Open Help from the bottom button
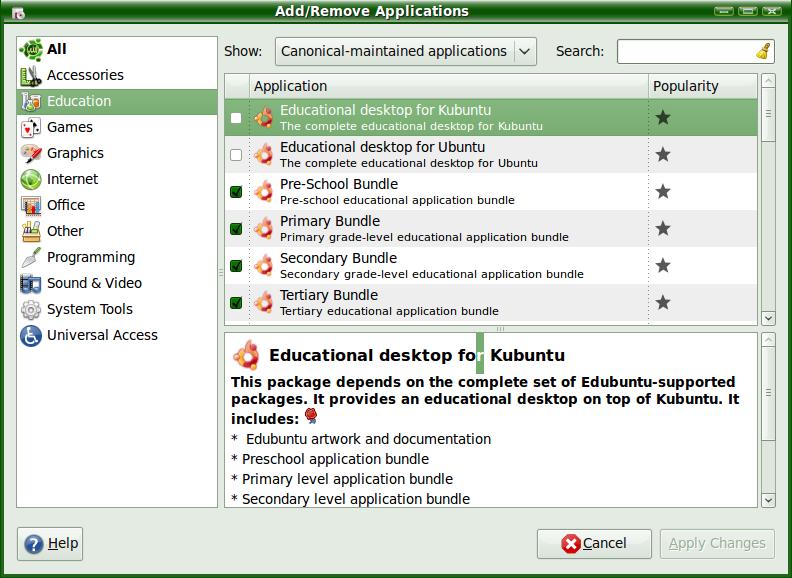Viewport: 792px width, 578px height. point(50,544)
